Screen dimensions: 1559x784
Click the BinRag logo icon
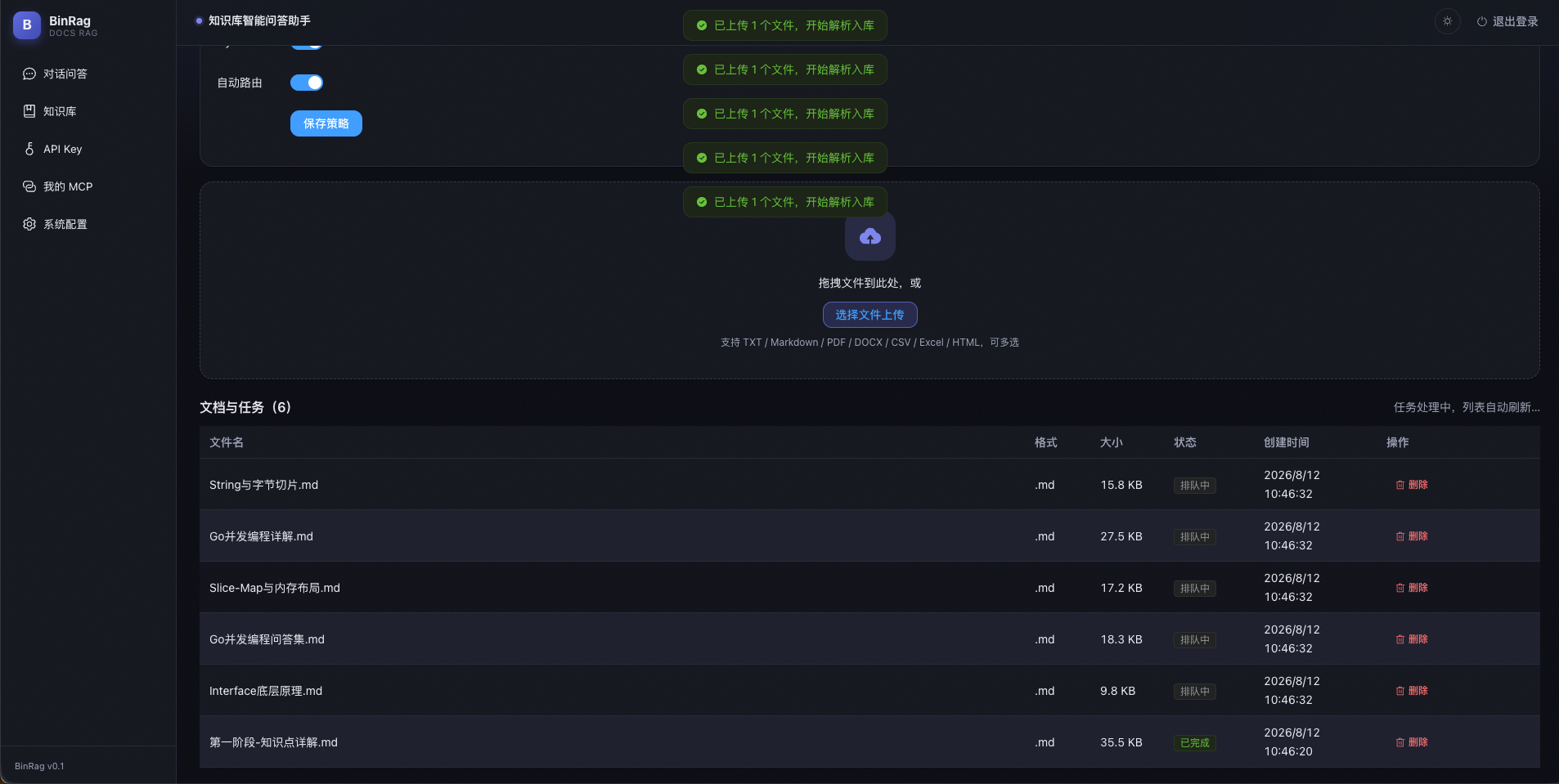click(x=27, y=25)
